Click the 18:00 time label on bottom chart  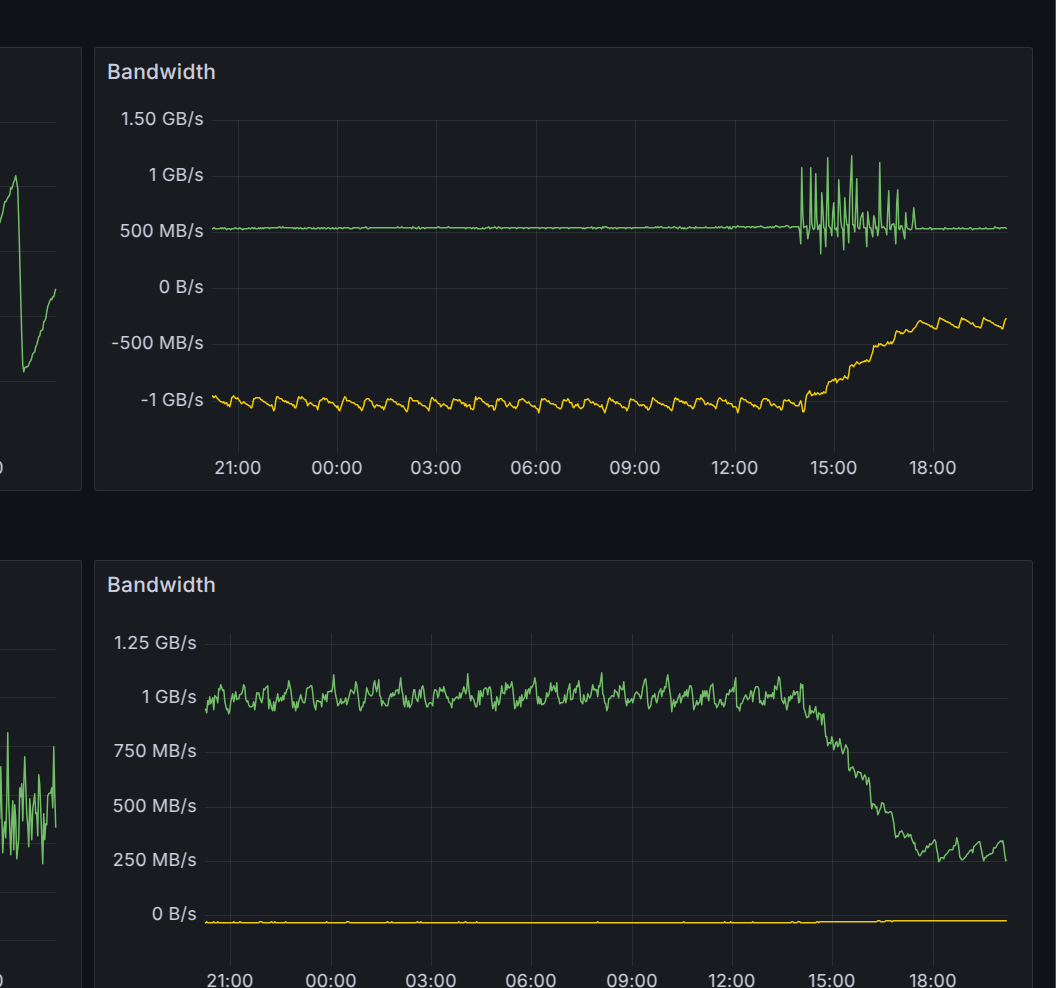(x=933, y=980)
